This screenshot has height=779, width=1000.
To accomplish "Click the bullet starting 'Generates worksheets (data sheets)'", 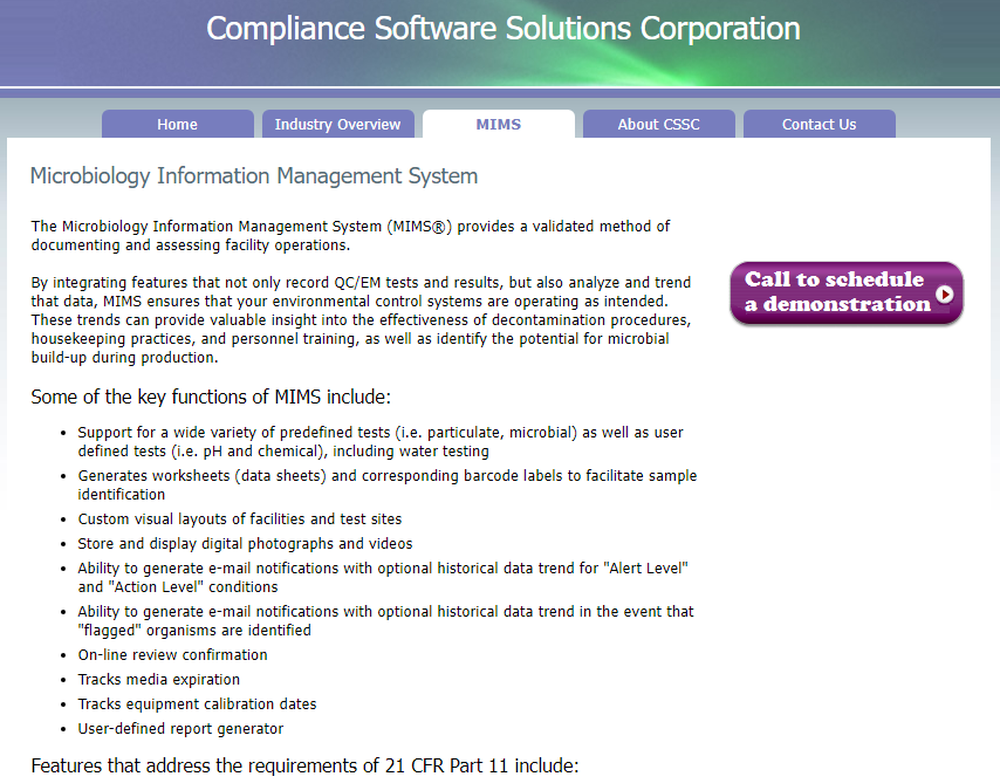I will (x=387, y=485).
